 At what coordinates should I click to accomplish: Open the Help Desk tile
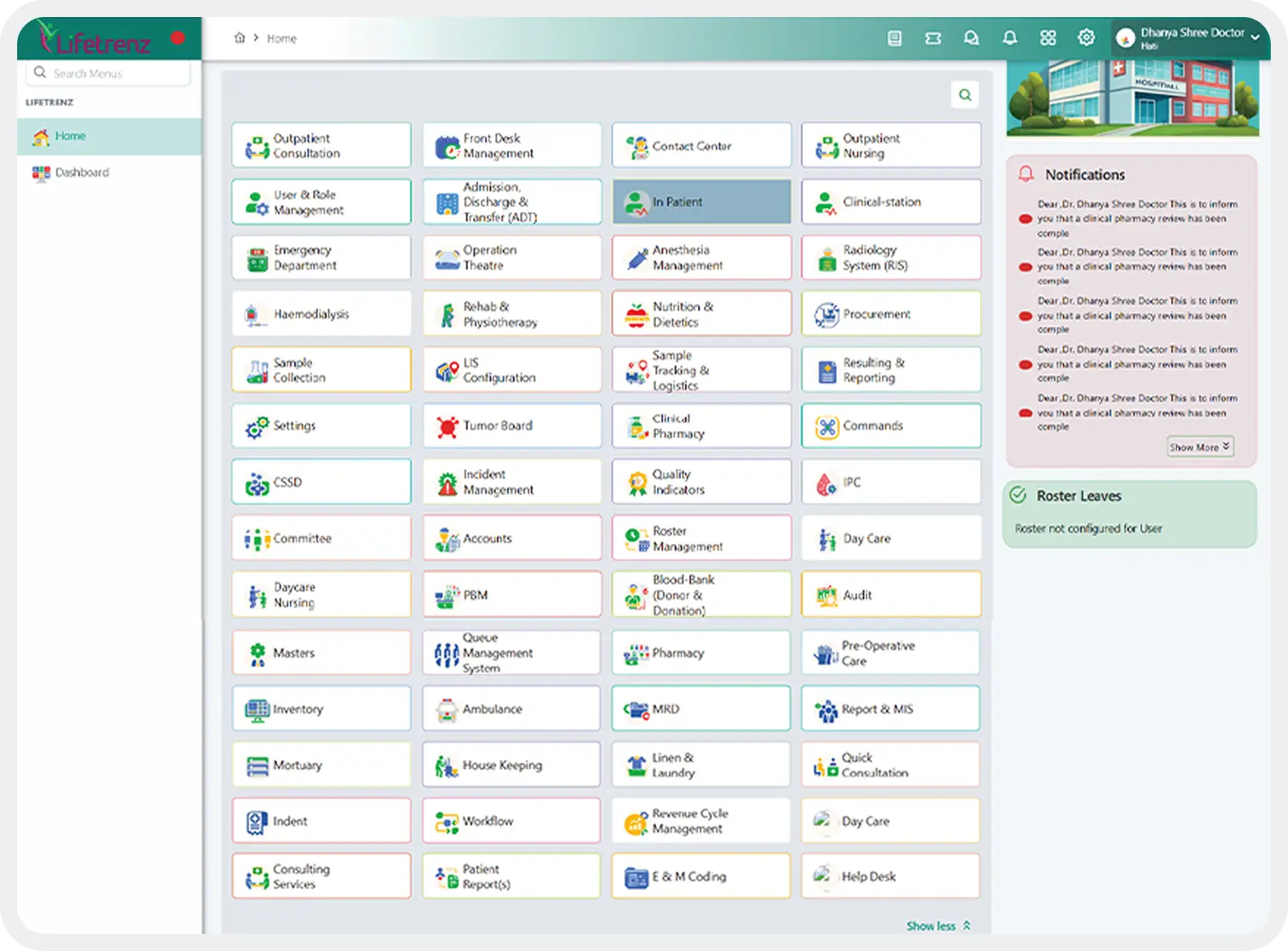[890, 876]
